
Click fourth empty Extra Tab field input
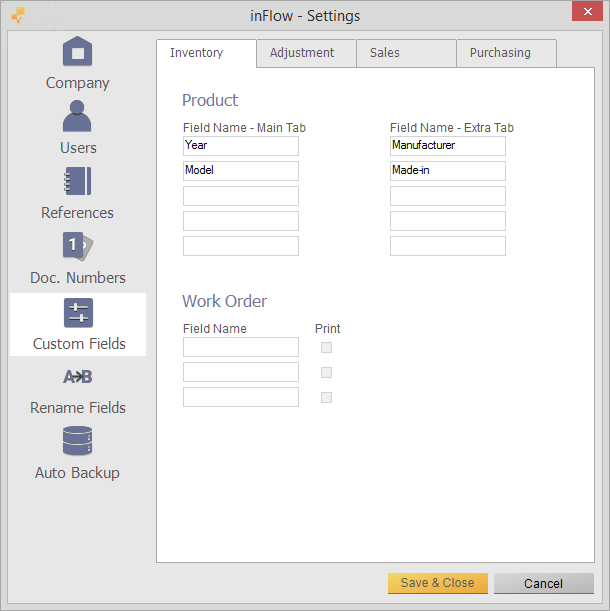pos(448,221)
